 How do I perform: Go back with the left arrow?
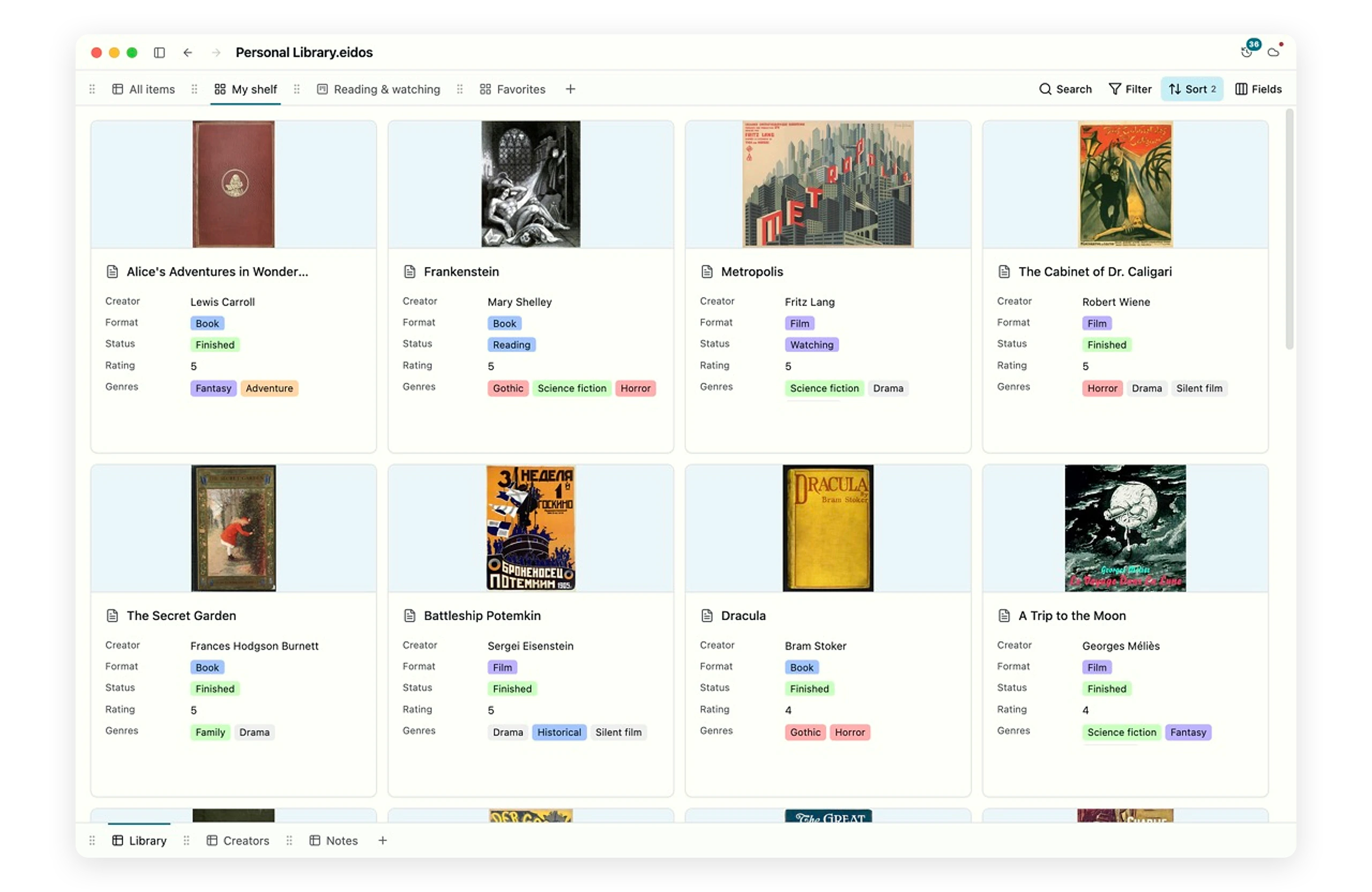[188, 53]
